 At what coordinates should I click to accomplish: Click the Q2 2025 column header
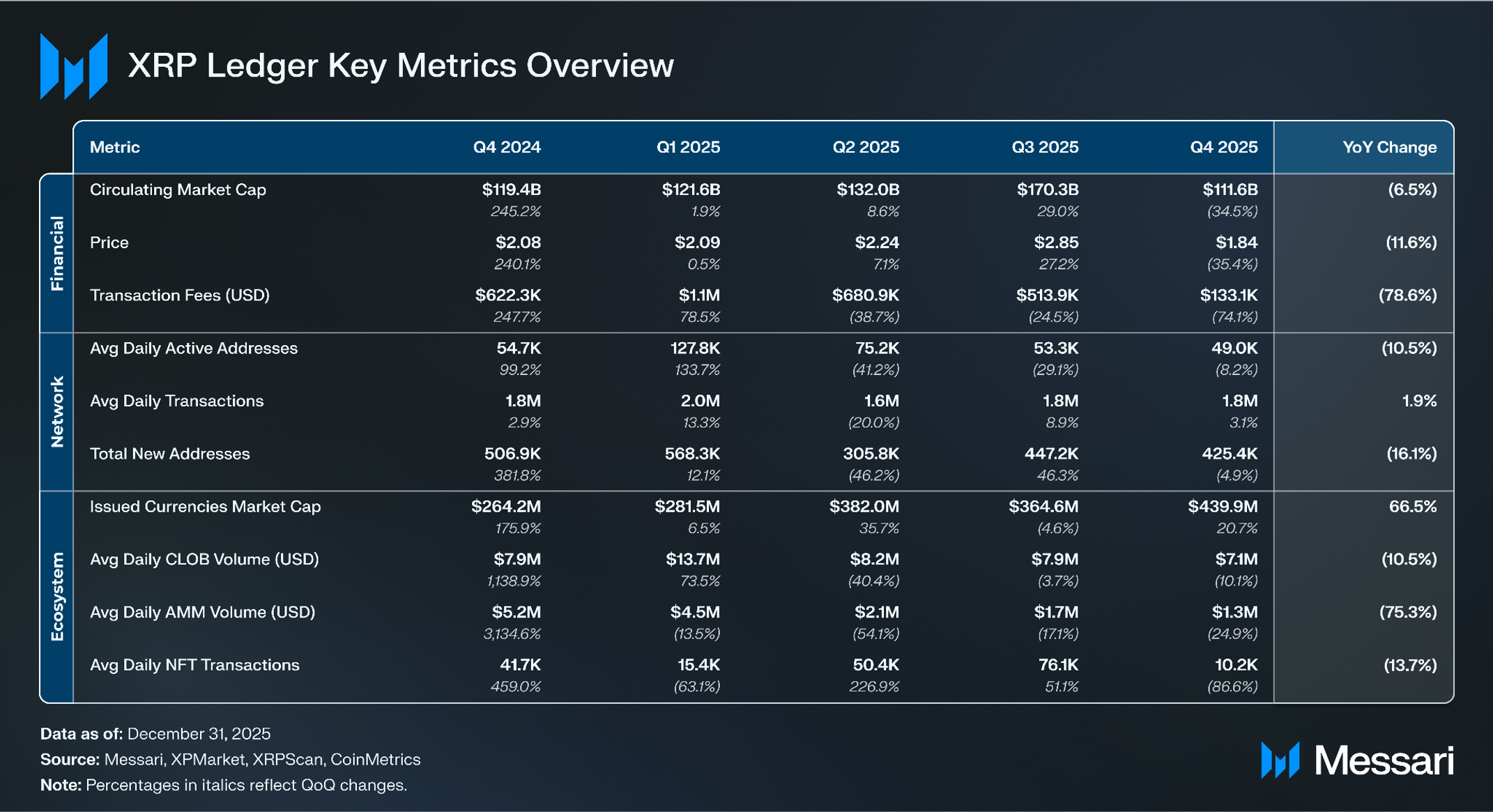(x=866, y=147)
